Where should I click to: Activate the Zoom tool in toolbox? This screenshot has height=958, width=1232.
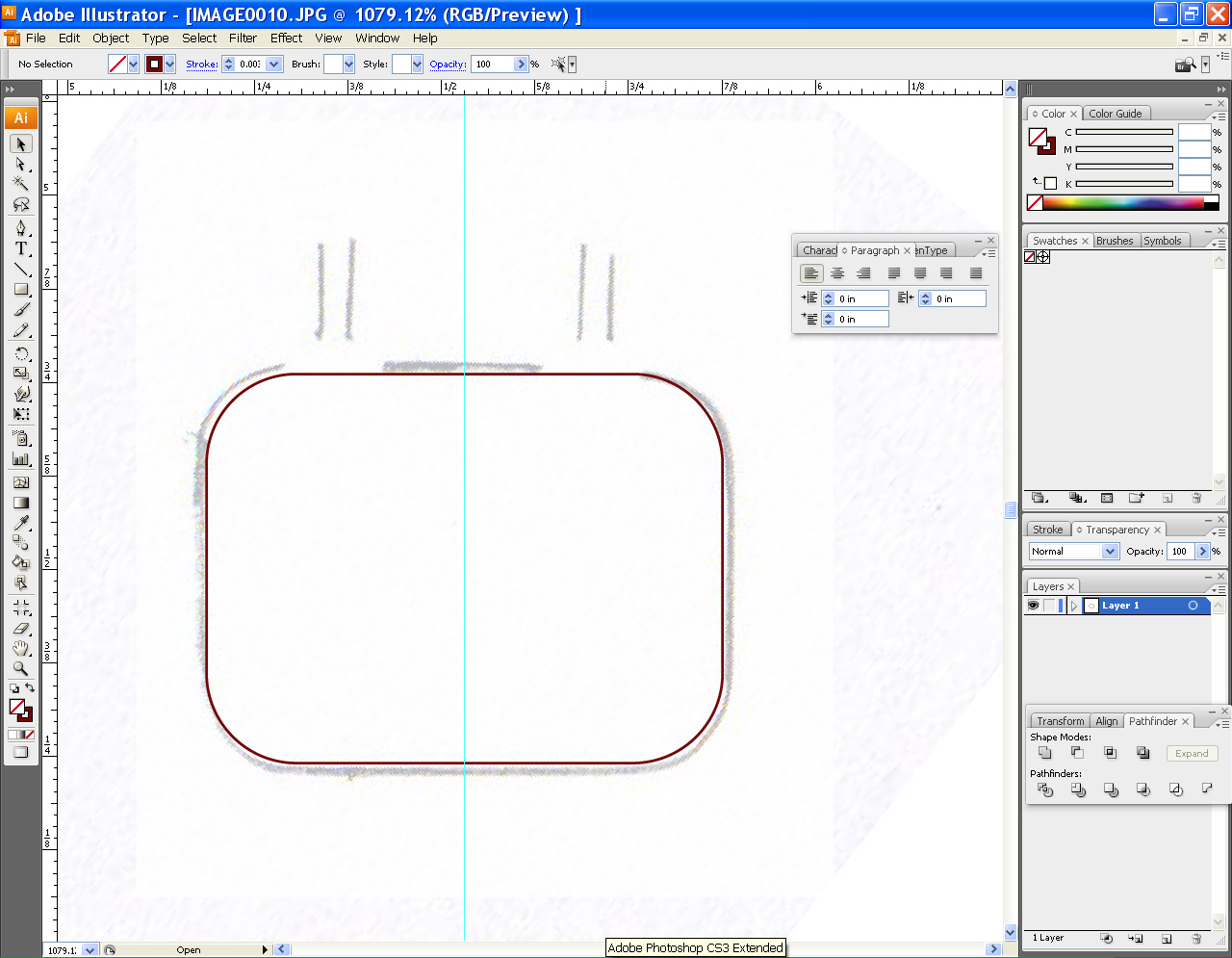(20, 668)
